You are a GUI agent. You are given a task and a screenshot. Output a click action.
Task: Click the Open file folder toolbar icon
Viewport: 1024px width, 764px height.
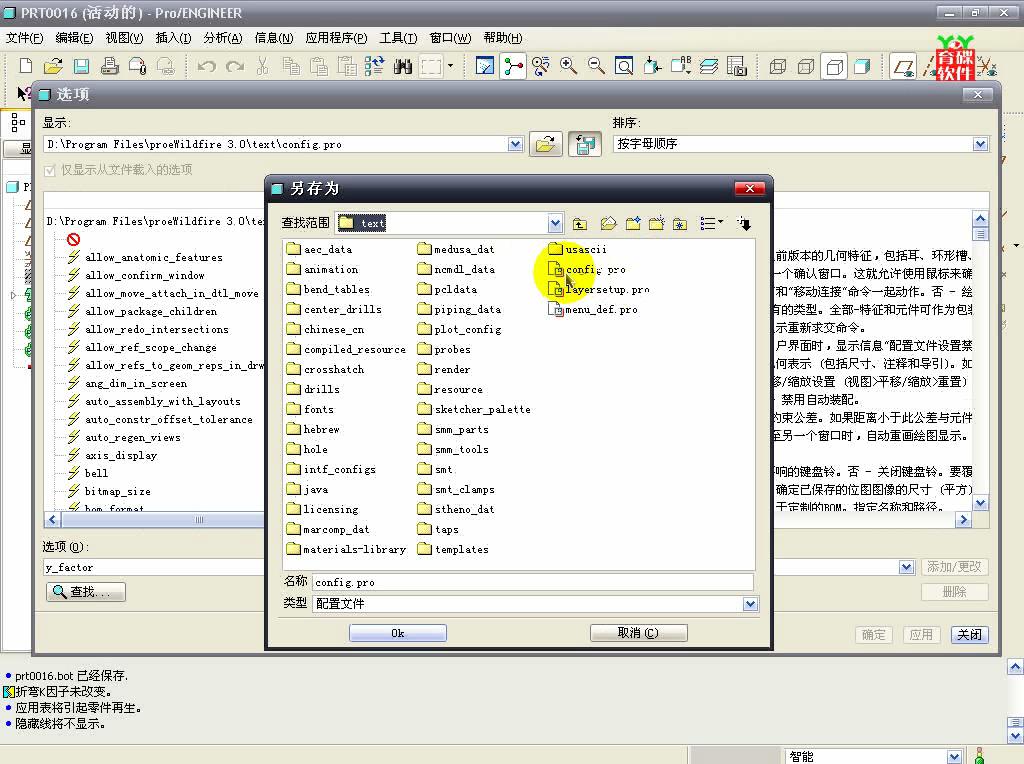[53, 66]
